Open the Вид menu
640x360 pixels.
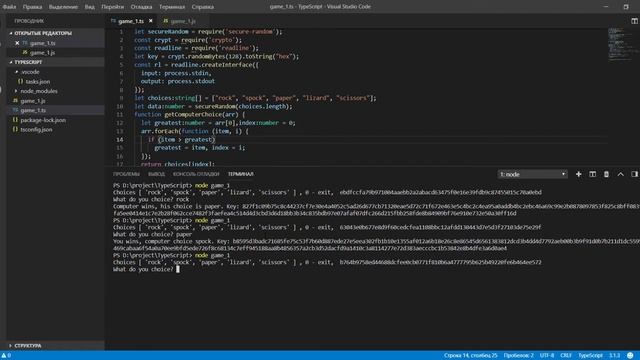coord(89,7)
